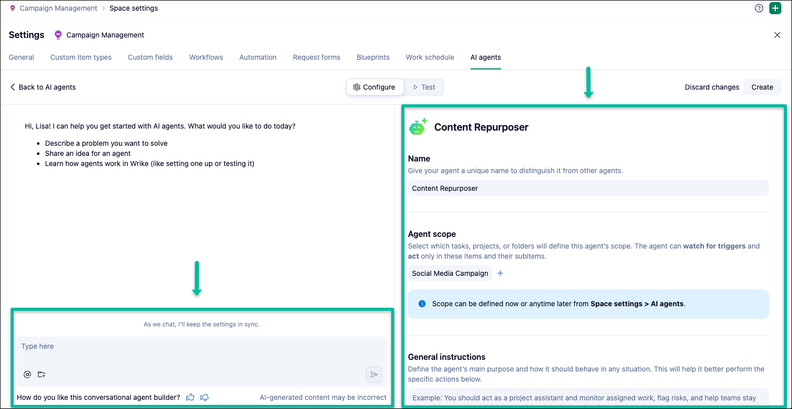792x409 pixels.
Task: Click 'AI-generated content may be incorrect' notice
Action: 323,397
